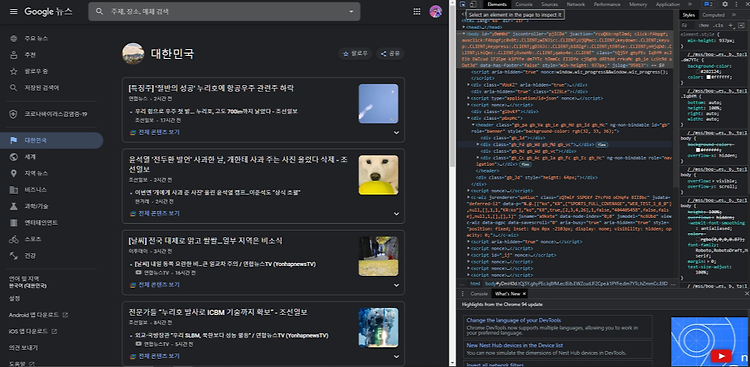The height and width of the screenshot is (367, 750).
Task: Open the hamburger main menu
Action: pos(14,11)
